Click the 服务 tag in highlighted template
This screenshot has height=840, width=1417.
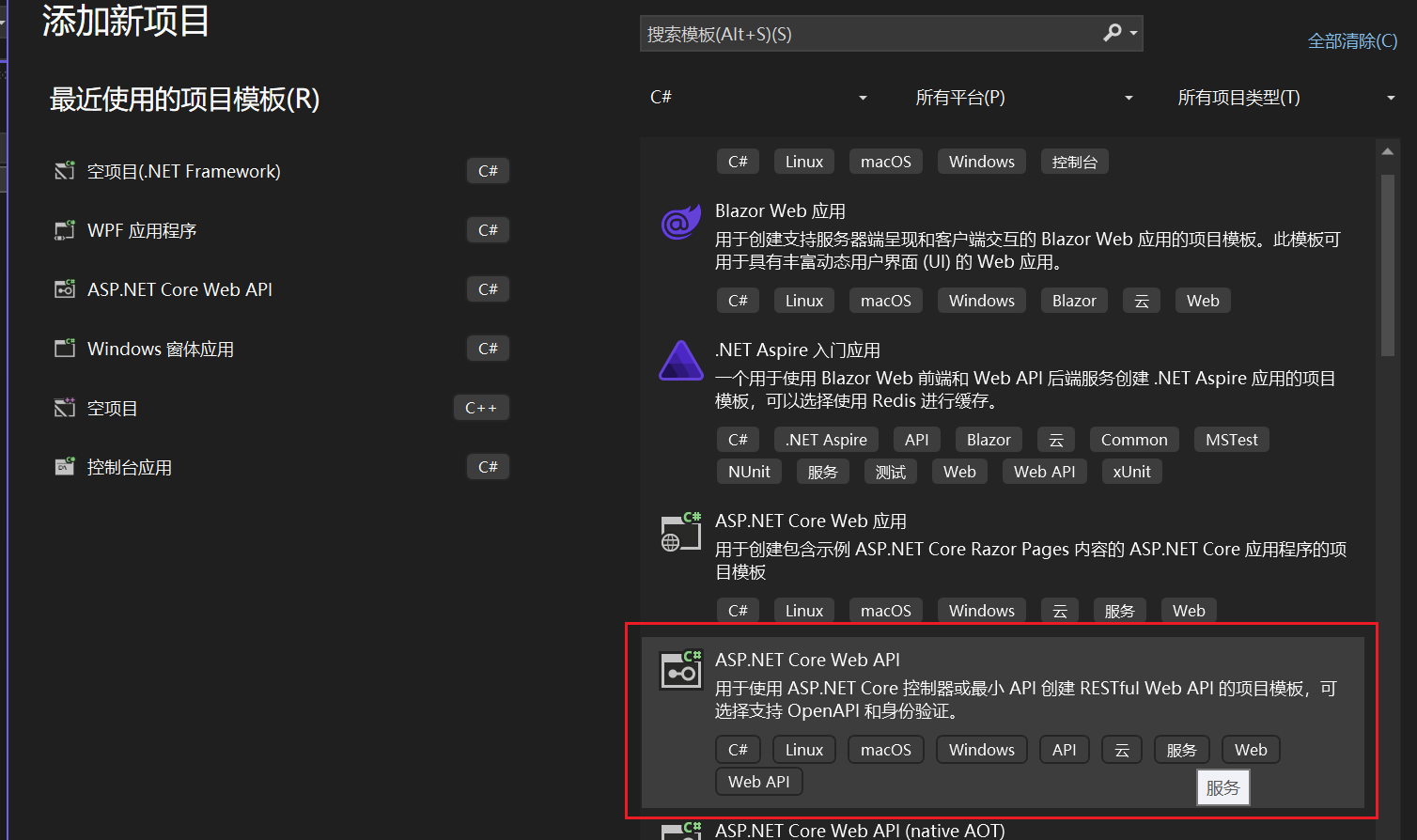point(1181,750)
